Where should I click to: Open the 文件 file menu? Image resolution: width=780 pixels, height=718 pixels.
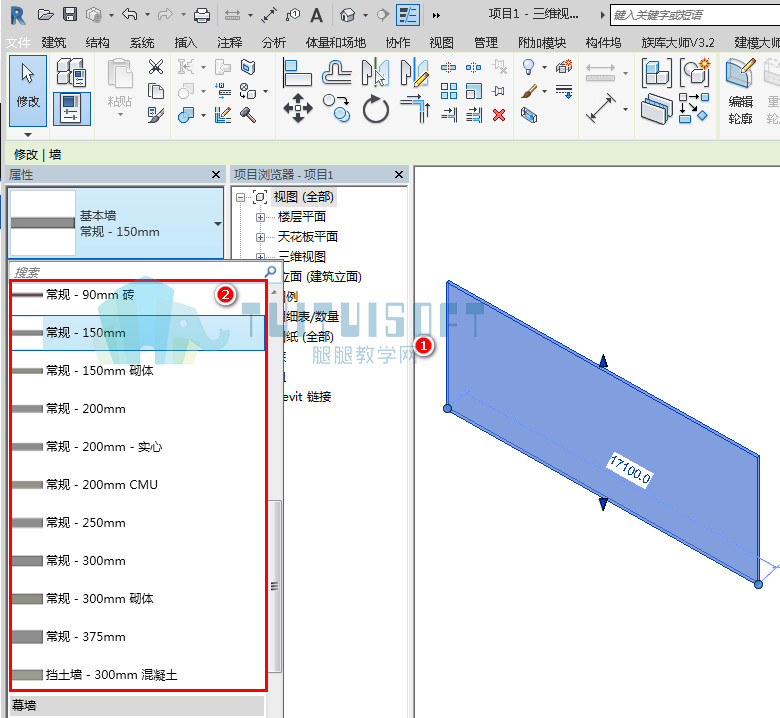point(18,43)
